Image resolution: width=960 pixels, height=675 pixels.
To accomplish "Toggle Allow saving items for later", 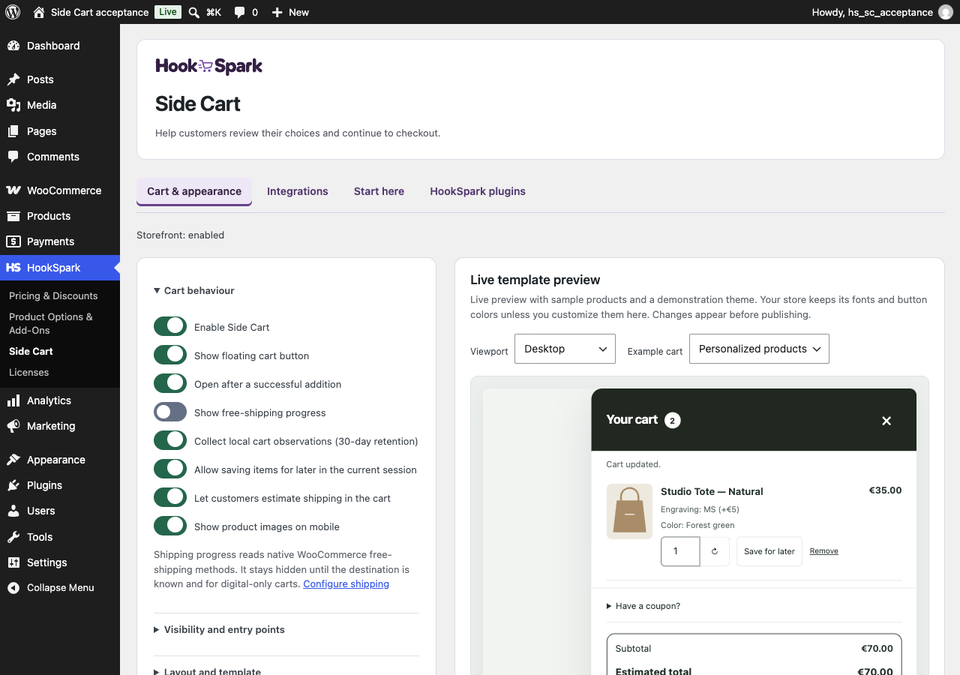I will pos(170,469).
